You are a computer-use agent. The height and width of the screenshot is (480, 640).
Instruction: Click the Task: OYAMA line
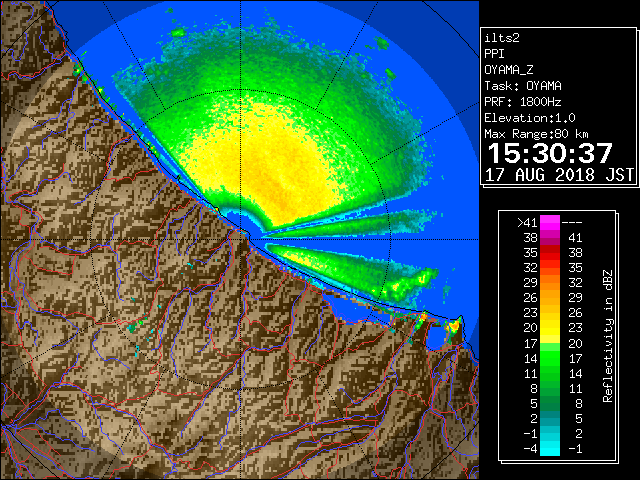pyautogui.click(x=523, y=86)
